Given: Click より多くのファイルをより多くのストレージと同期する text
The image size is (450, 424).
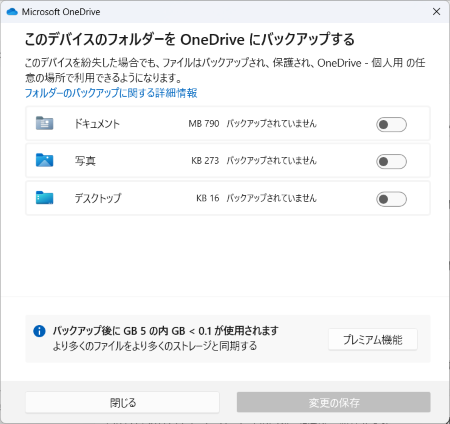Looking at the screenshot, I should [x=155, y=346].
